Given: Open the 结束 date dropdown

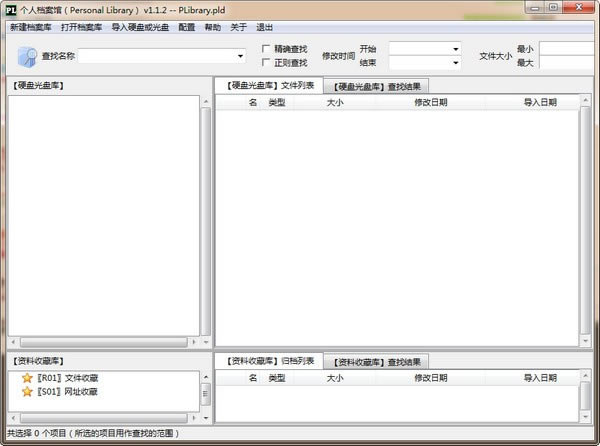Looking at the screenshot, I should 455,62.
